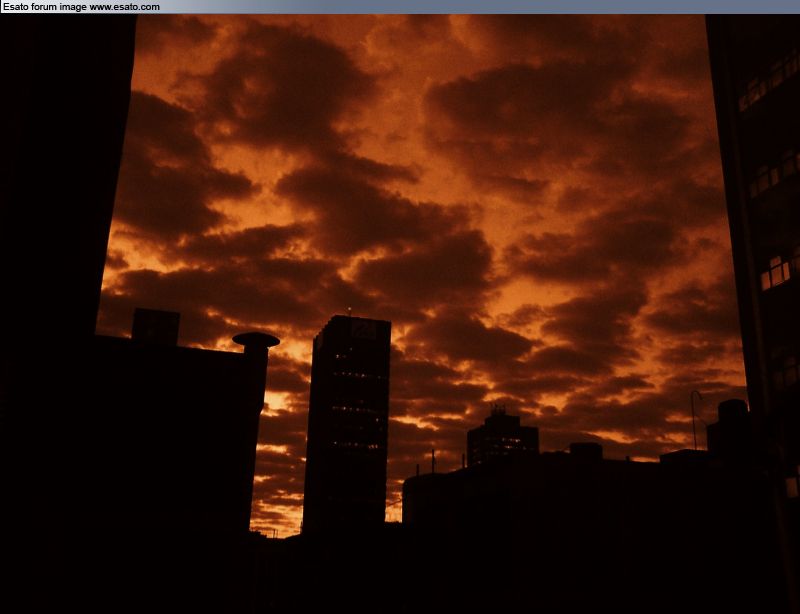
Task: Click the distant building with rooftop antennas
Action: pyautogui.click(x=502, y=437)
